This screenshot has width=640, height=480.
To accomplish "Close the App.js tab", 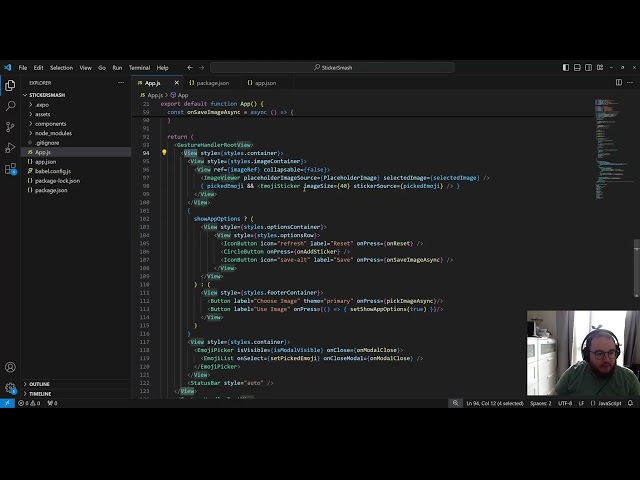I will 177,83.
